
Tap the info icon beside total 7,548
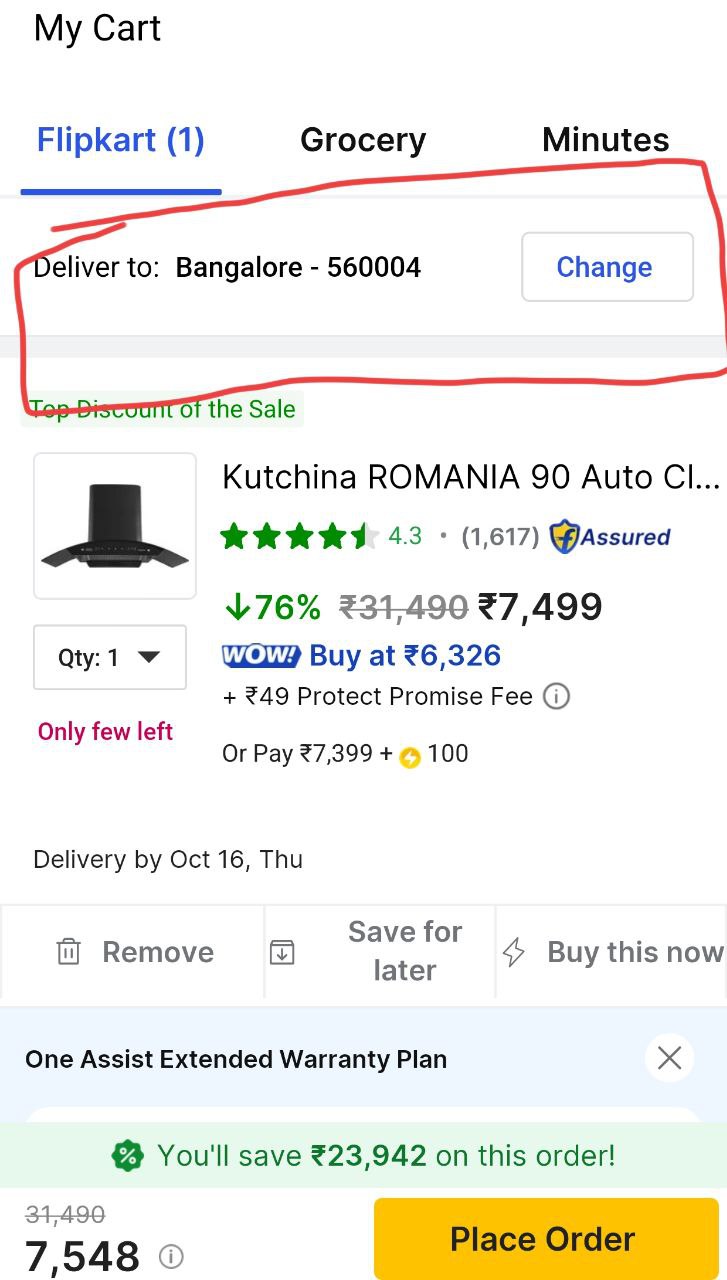(x=171, y=1256)
